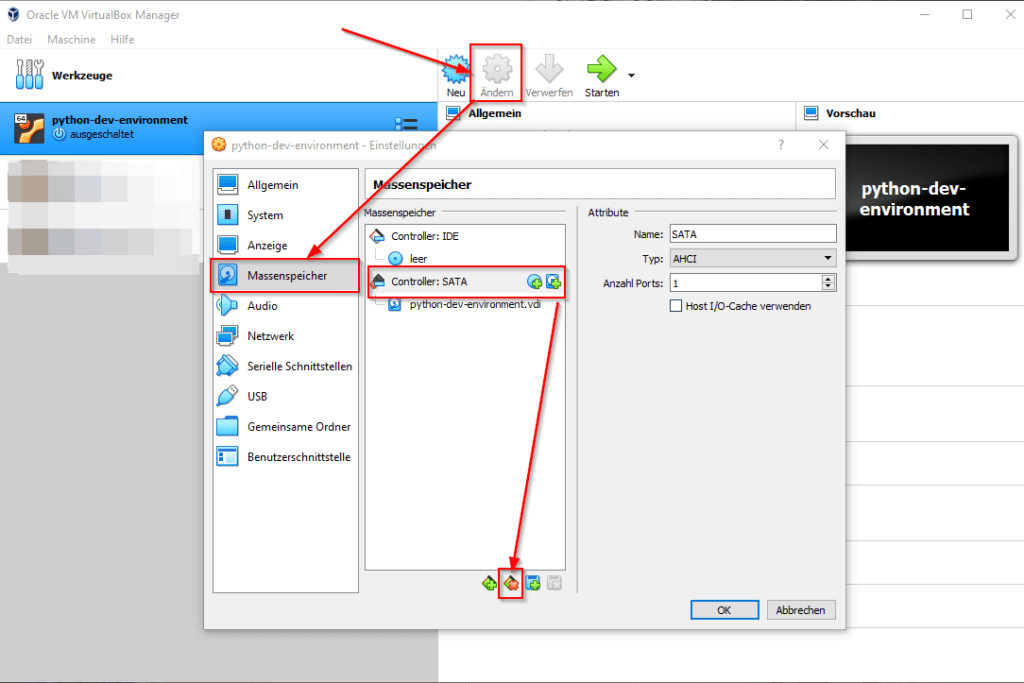Add an optical drive to the SATA controller
Screen dimensions: 1024x683
pos(534,282)
